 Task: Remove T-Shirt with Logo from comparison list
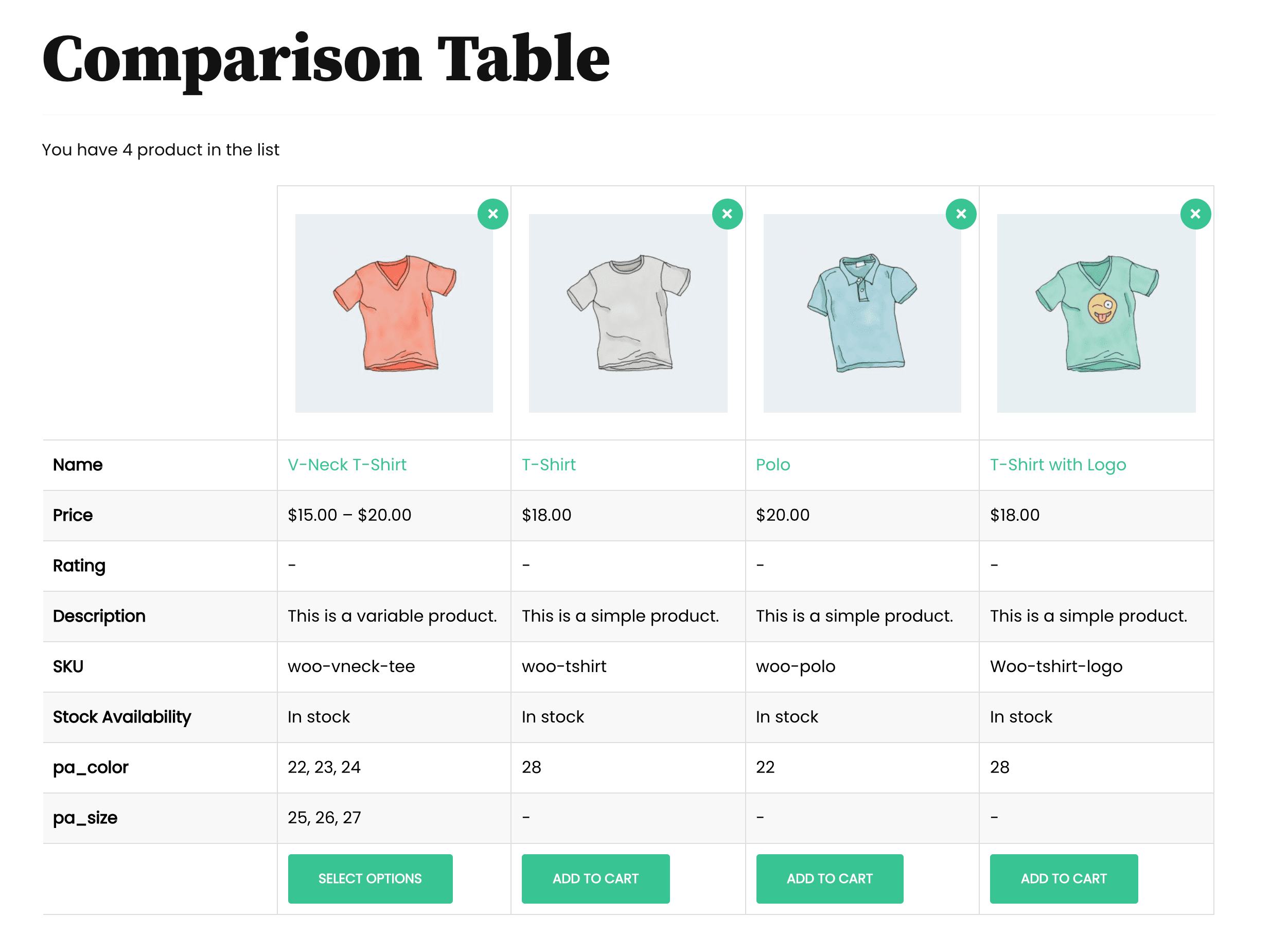[1195, 214]
